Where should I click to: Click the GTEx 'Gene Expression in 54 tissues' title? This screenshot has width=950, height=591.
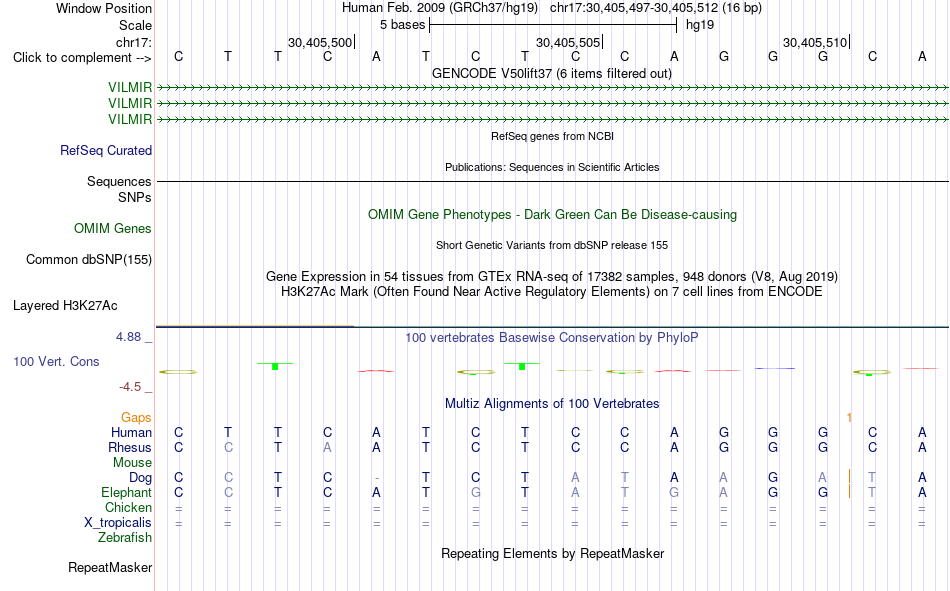coord(552,276)
